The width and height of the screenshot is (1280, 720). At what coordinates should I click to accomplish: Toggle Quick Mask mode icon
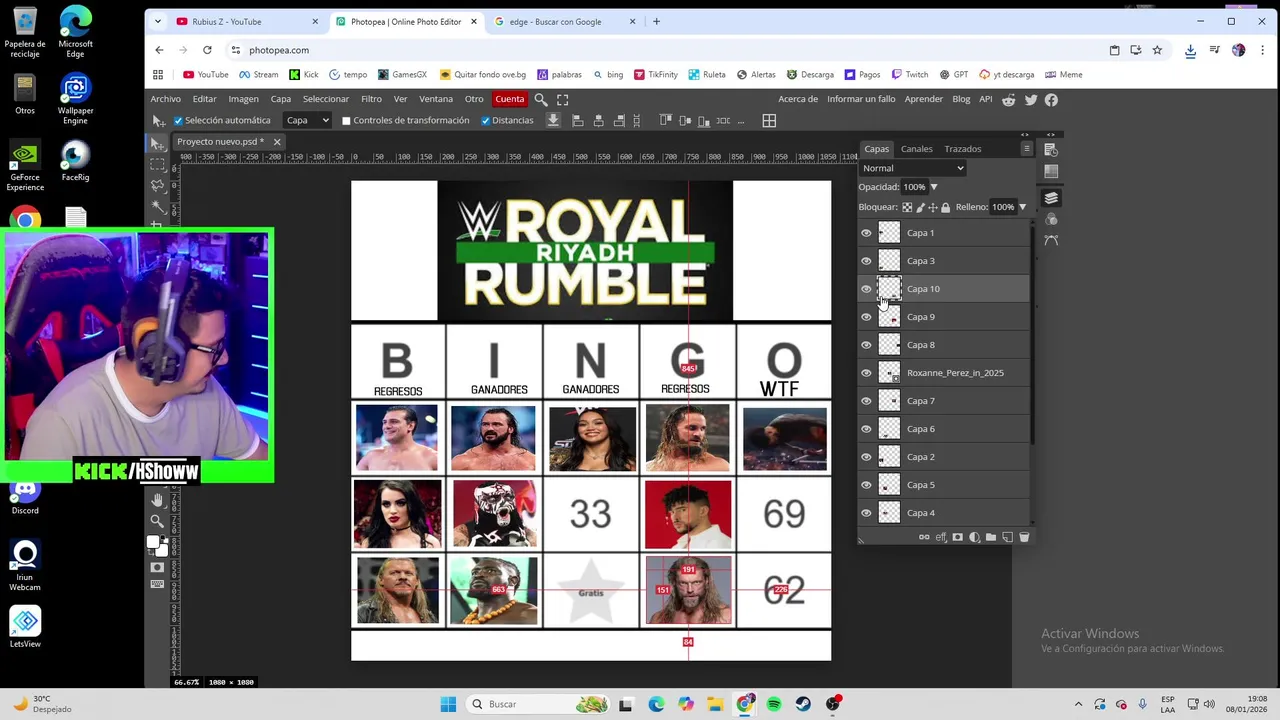pos(157,567)
